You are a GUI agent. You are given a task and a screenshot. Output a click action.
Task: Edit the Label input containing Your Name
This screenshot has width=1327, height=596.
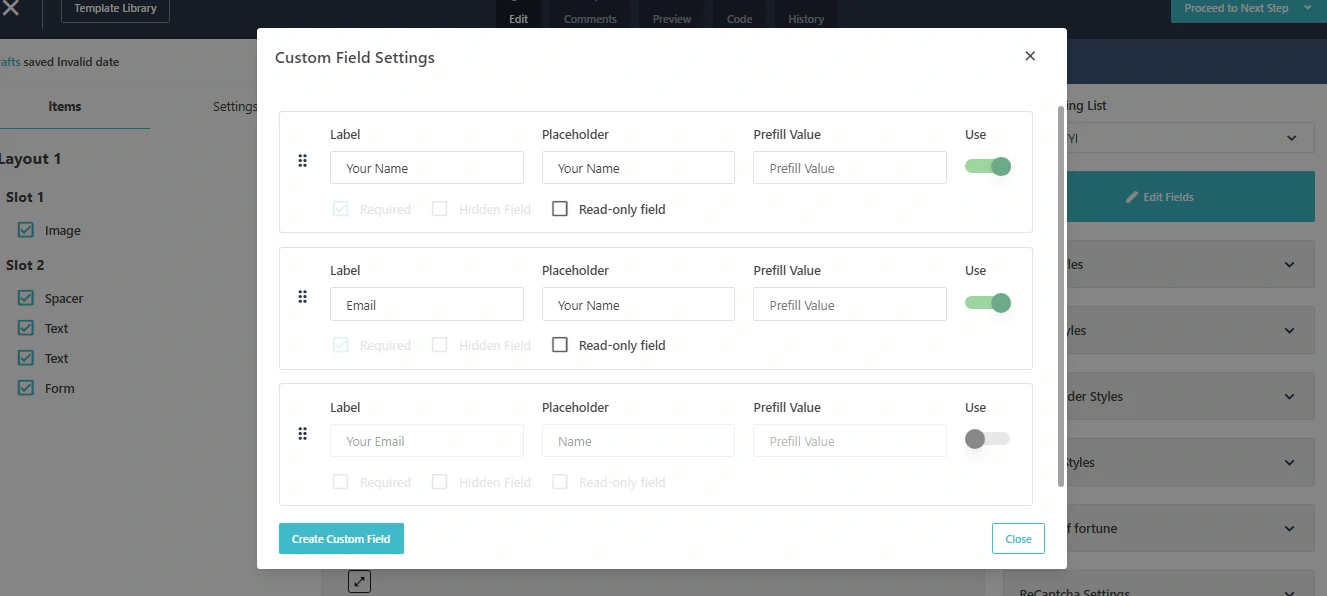tap(427, 168)
